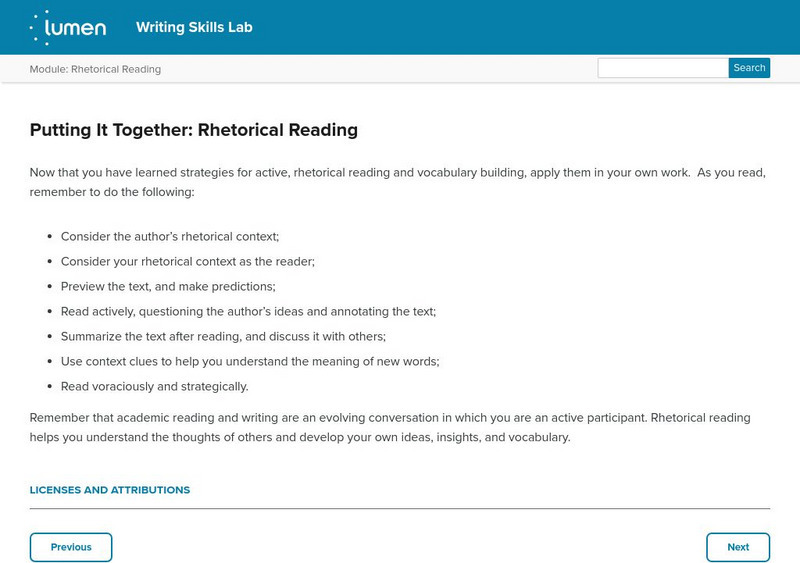Click bullet "Consider the author's rhetorical context"

(170, 237)
